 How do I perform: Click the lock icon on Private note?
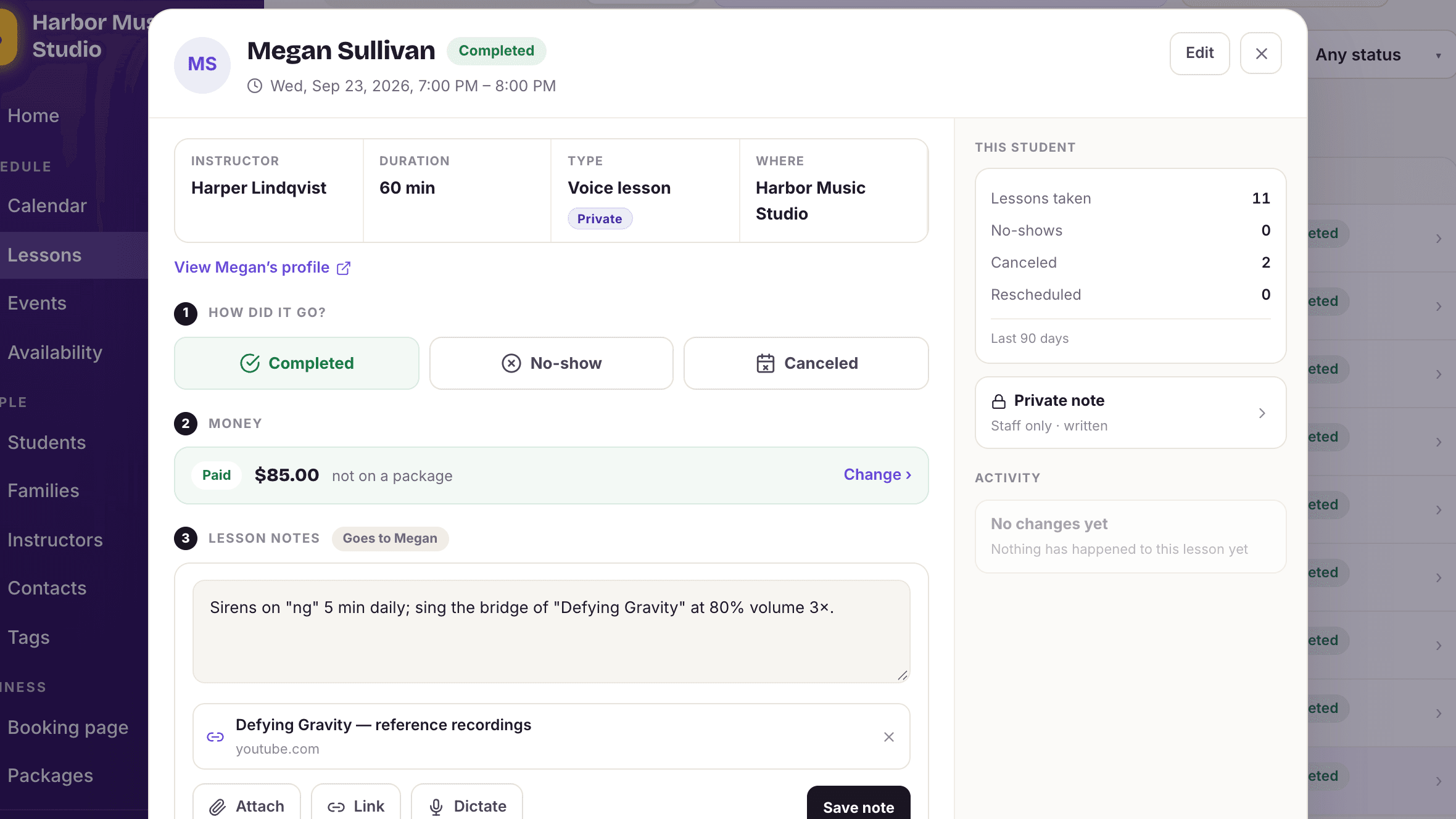(x=998, y=401)
